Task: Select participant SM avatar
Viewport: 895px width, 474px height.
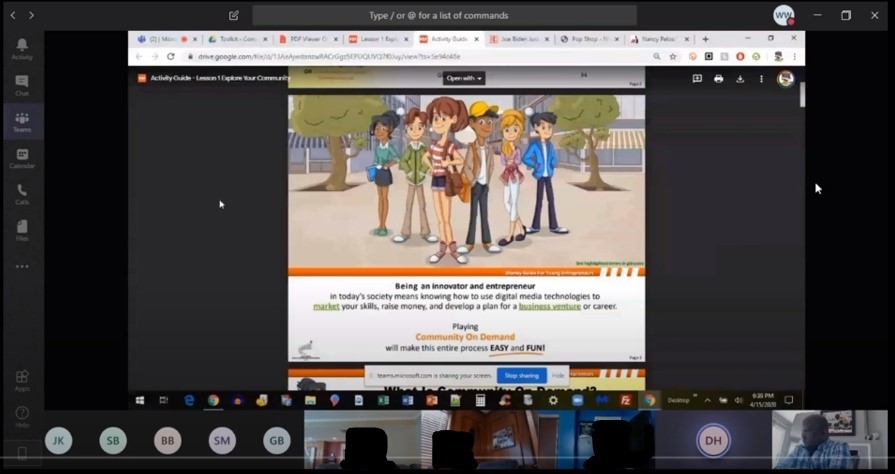Action: click(x=221, y=440)
